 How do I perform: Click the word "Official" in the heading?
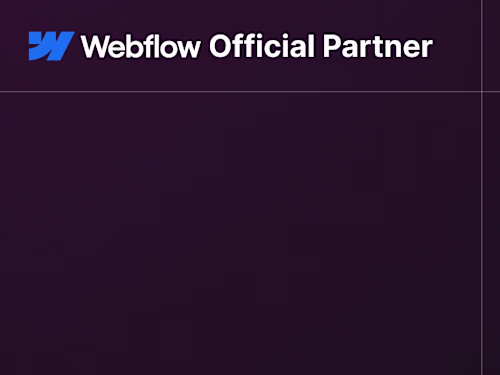click(x=262, y=46)
